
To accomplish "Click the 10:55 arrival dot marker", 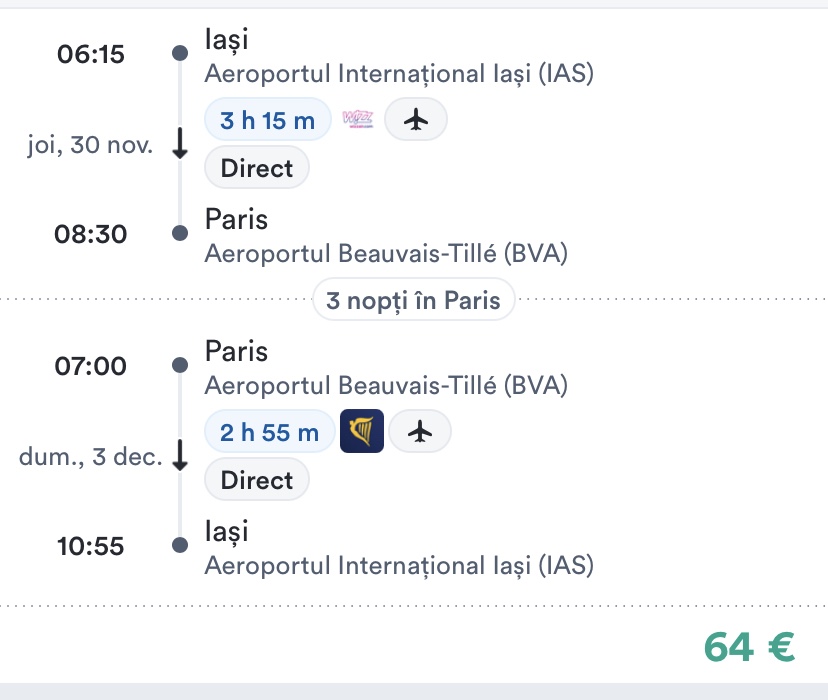I will (180, 546).
